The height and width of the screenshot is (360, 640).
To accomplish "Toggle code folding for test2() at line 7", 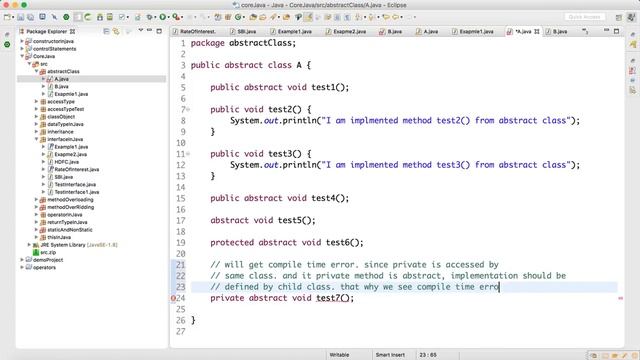I will pyautogui.click(x=188, y=109).
